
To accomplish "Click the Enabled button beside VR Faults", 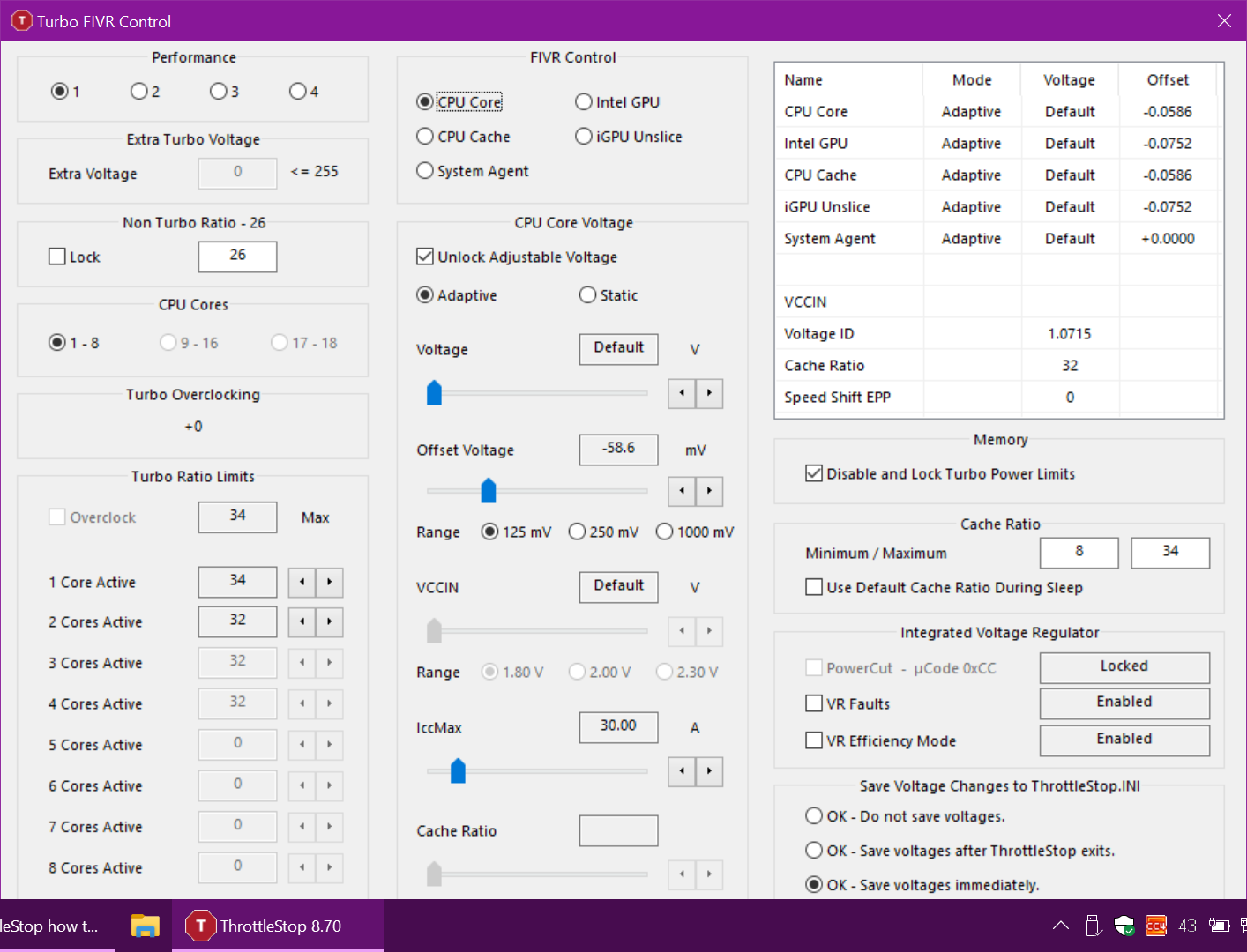I will click(1124, 703).
